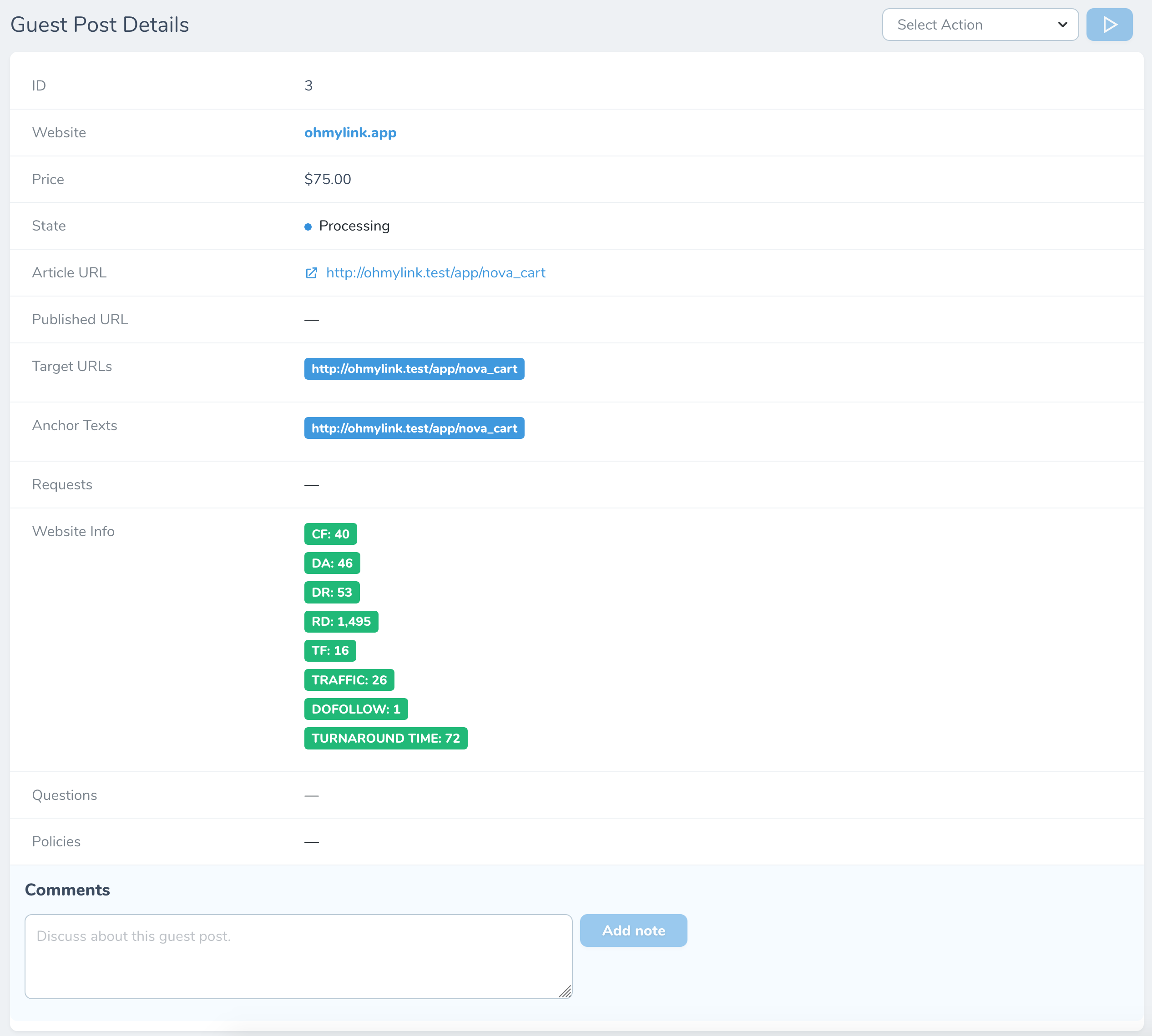Click the TF: 16 badge

click(x=330, y=651)
